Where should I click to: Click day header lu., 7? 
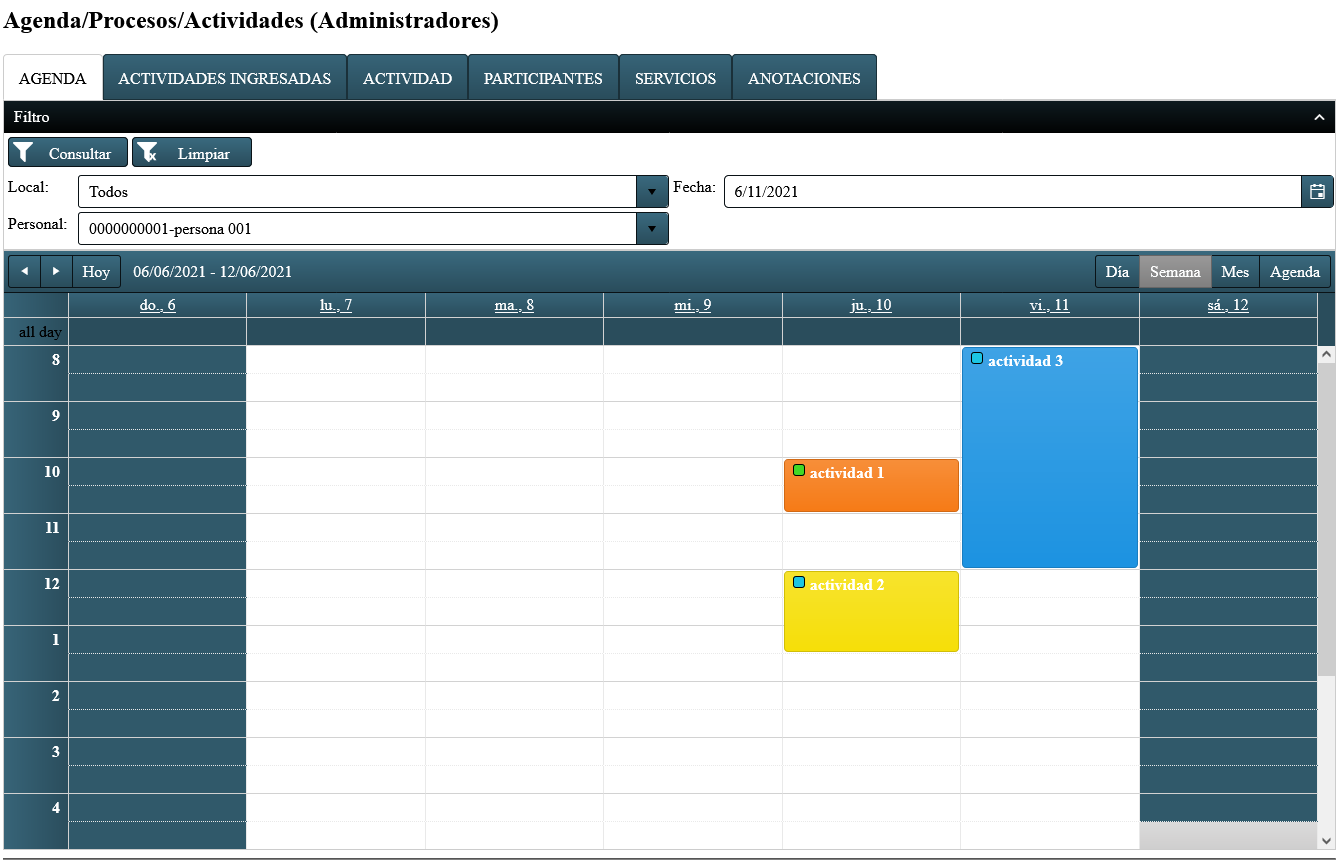pos(336,305)
